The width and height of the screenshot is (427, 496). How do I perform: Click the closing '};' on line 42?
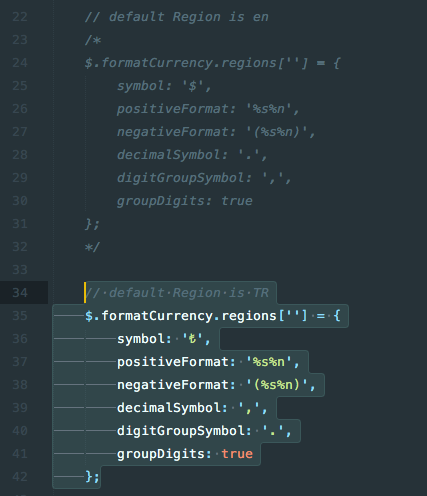(92, 477)
